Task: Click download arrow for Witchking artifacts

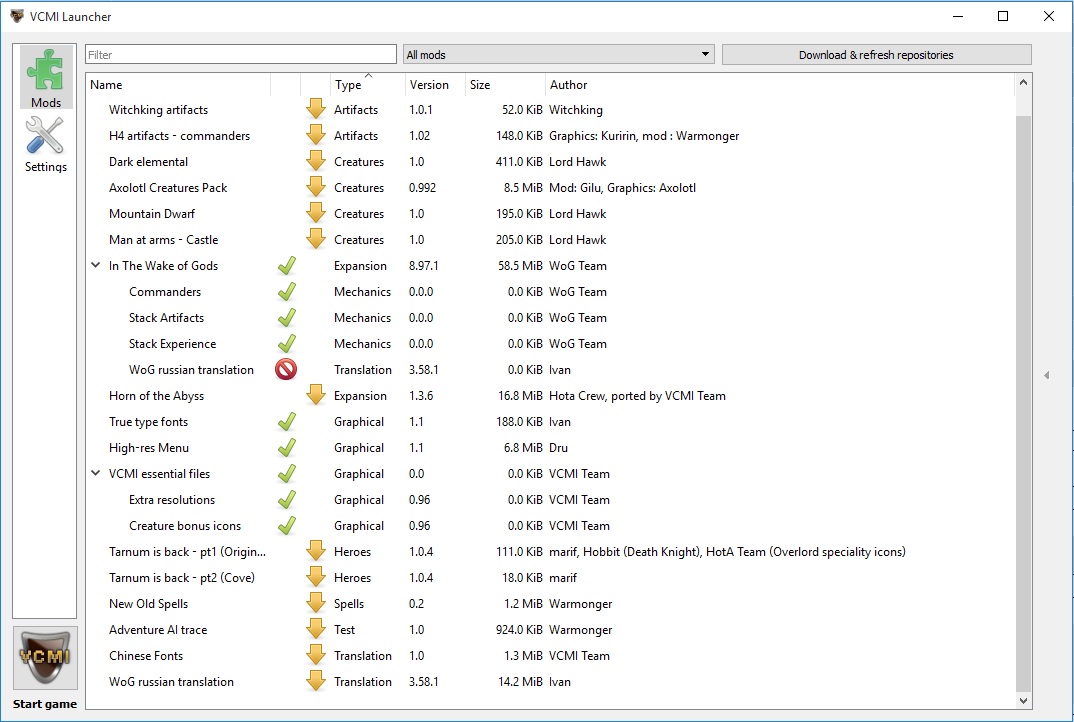Action: coord(316,110)
